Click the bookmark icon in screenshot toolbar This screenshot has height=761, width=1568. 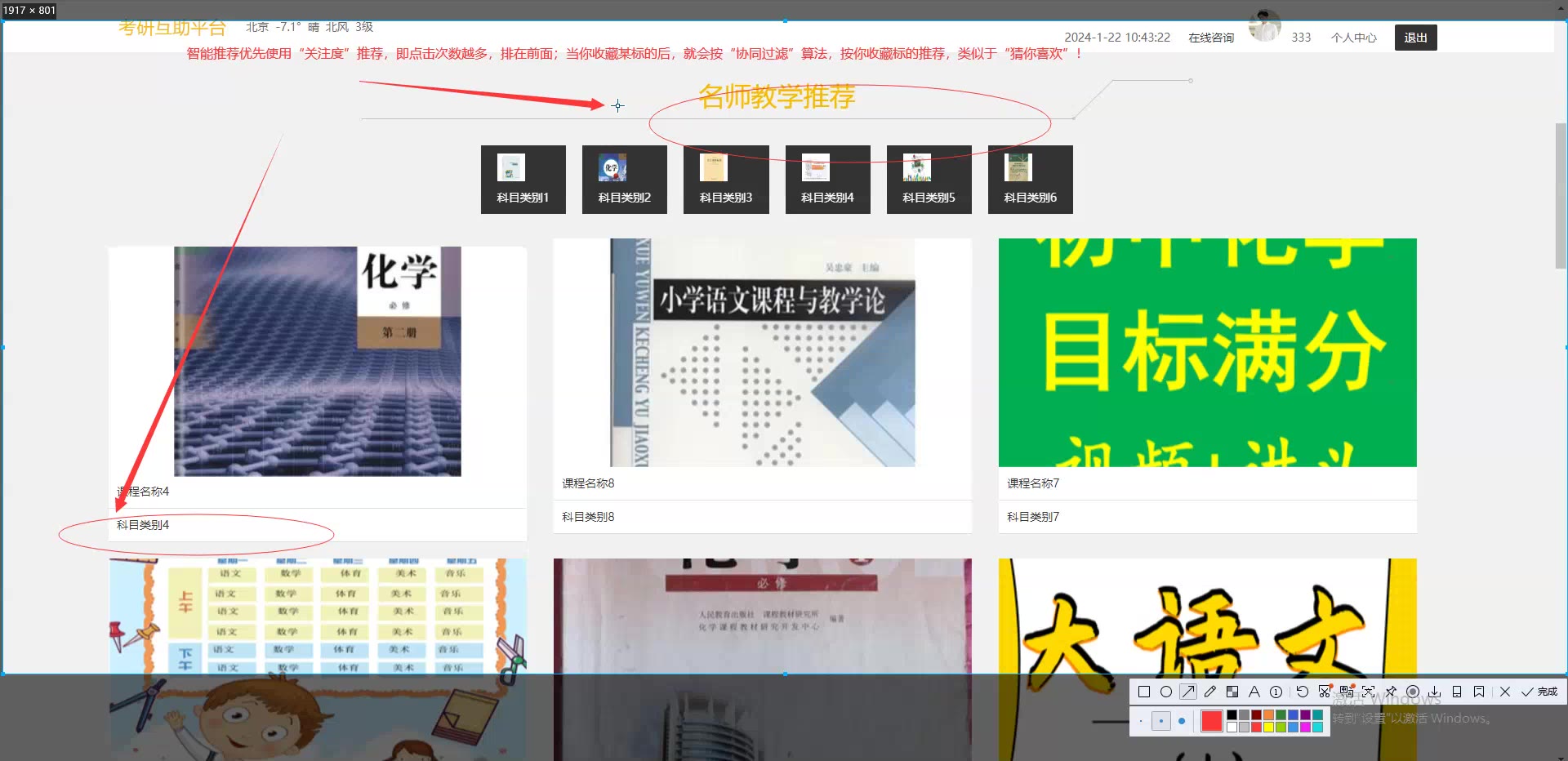1479,692
